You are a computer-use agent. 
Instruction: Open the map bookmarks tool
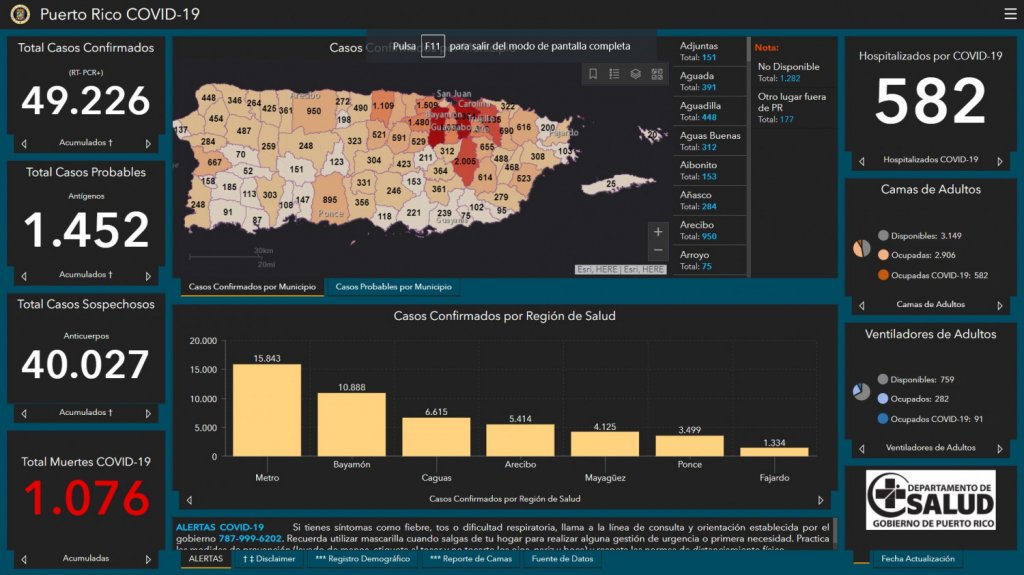pos(593,74)
